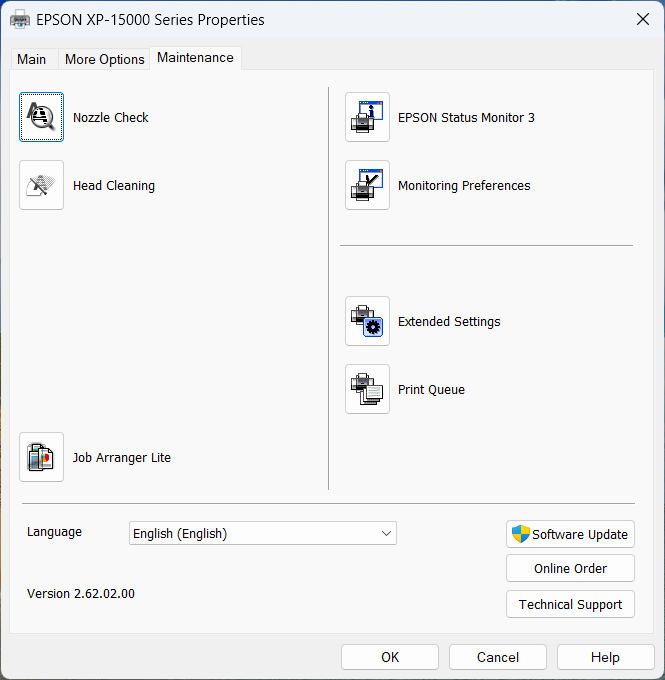Open Technical Support
665x680 pixels.
(570, 604)
